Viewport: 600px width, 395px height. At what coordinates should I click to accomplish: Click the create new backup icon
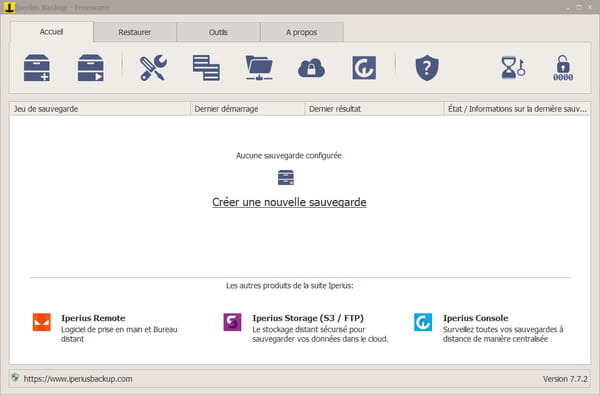click(x=36, y=68)
